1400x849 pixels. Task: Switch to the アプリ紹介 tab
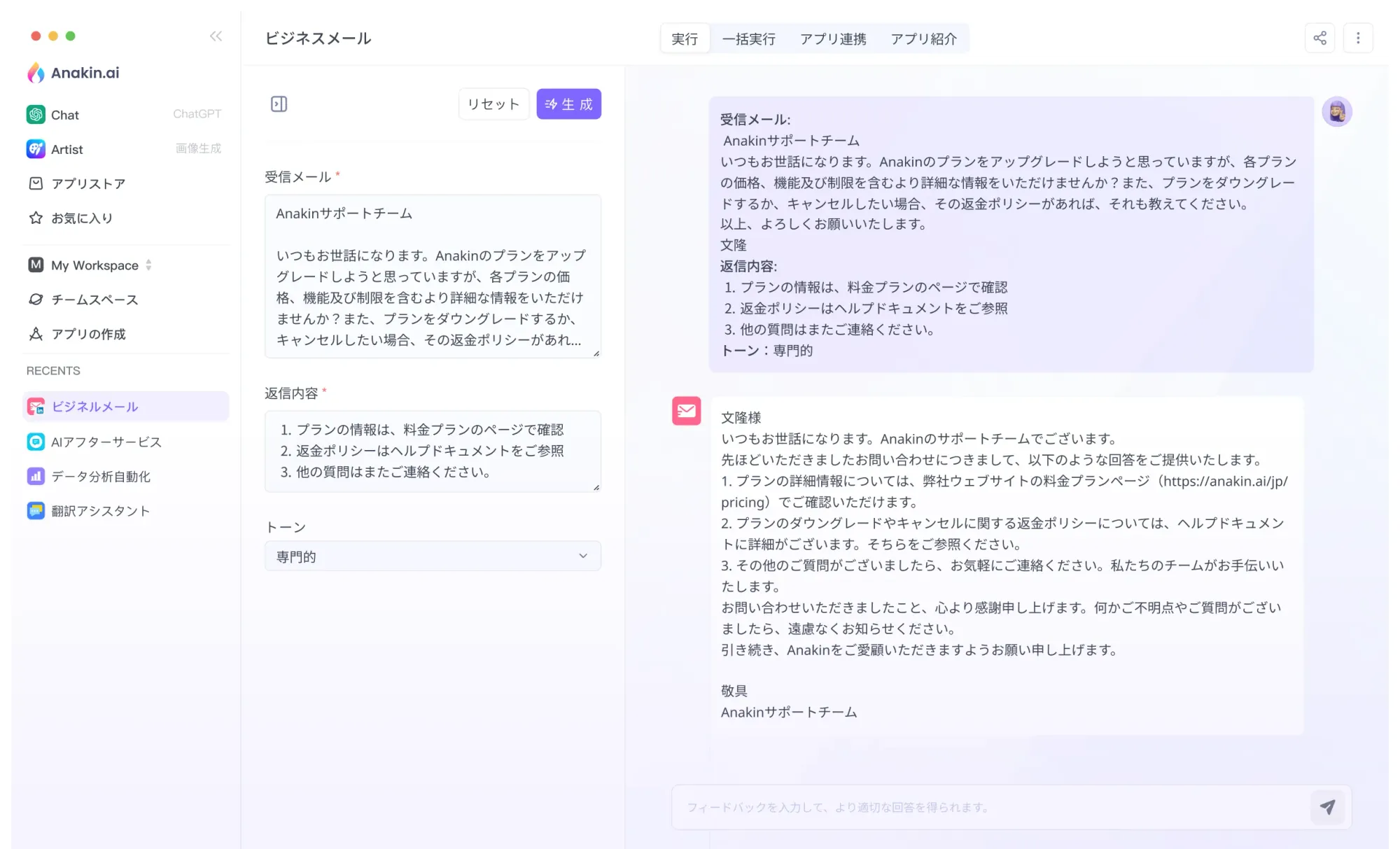tap(923, 38)
